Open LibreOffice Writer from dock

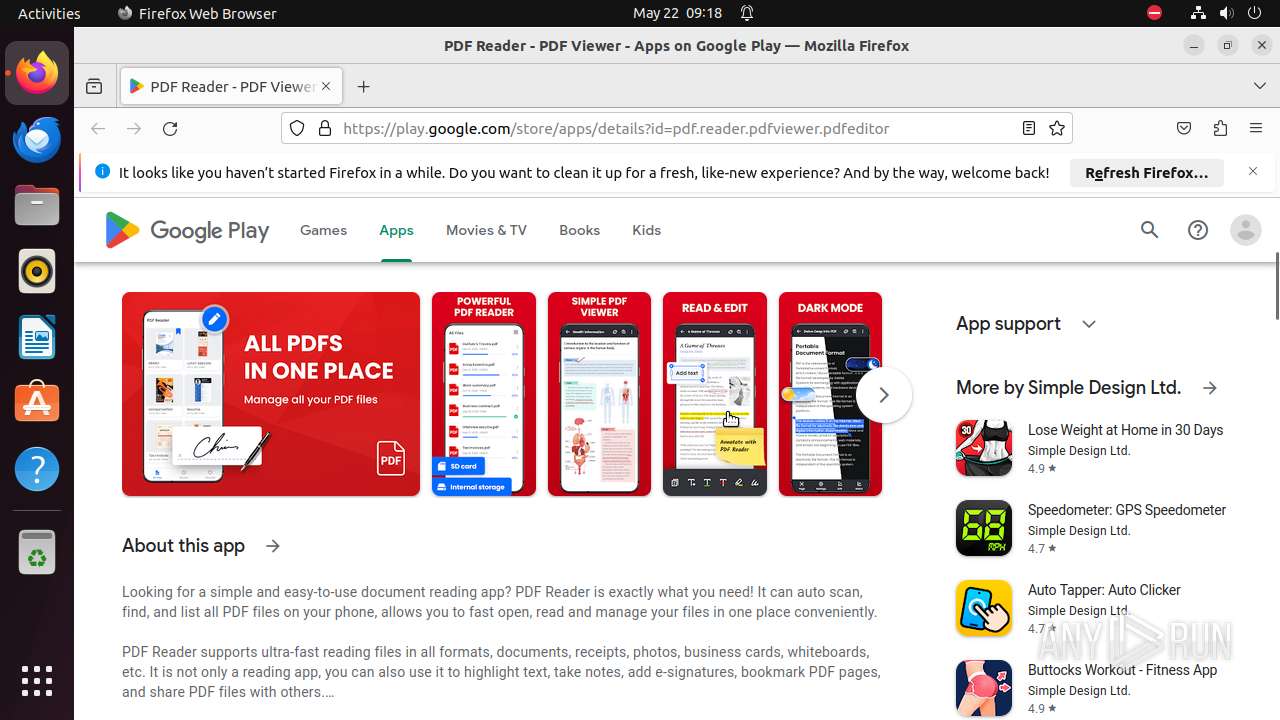[x=37, y=337]
